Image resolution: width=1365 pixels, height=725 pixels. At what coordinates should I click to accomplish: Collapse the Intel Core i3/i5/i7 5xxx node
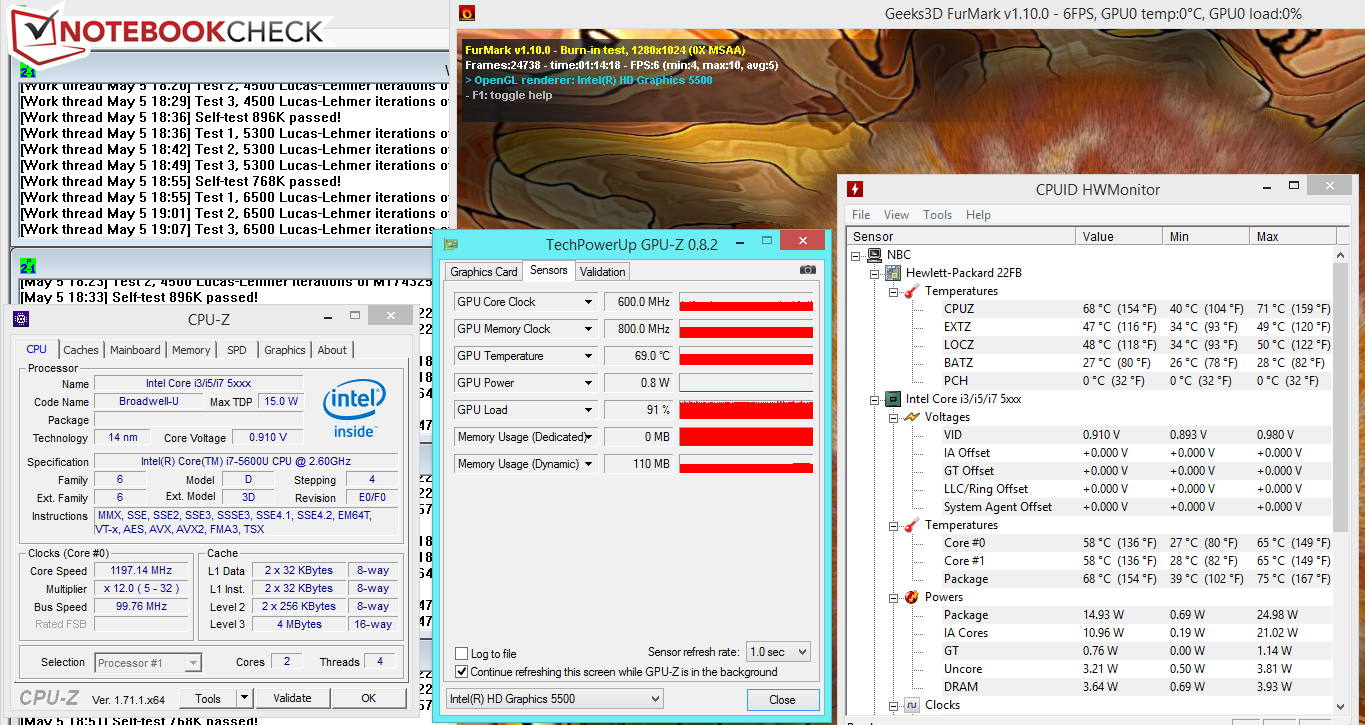tap(875, 399)
